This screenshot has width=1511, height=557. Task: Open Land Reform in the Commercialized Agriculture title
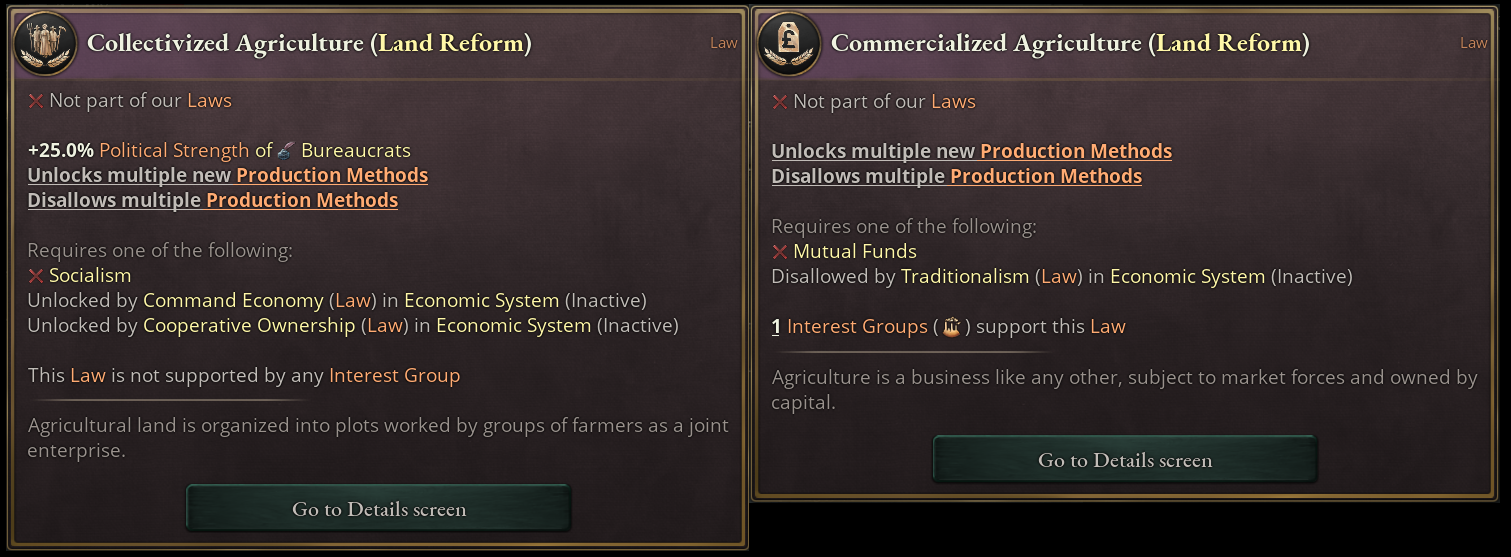(x=1229, y=43)
